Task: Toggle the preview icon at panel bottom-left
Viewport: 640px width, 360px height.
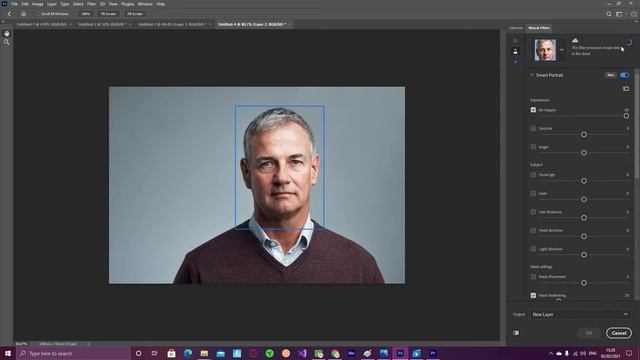Action: [x=516, y=333]
